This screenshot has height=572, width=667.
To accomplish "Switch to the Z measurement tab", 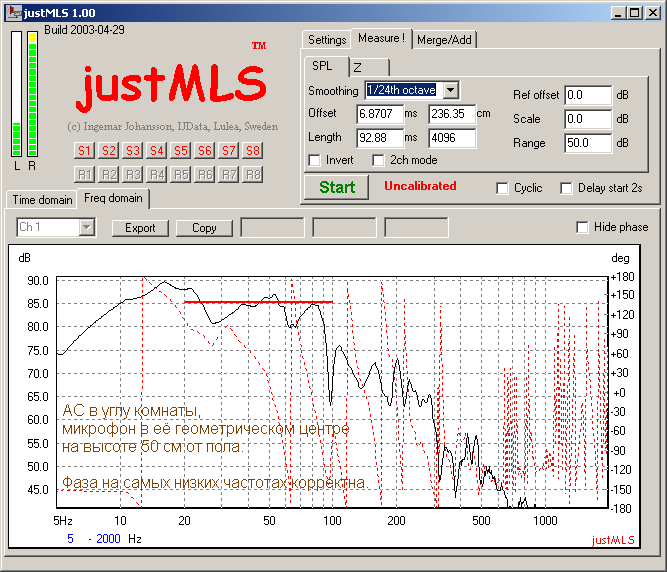I will 356,67.
